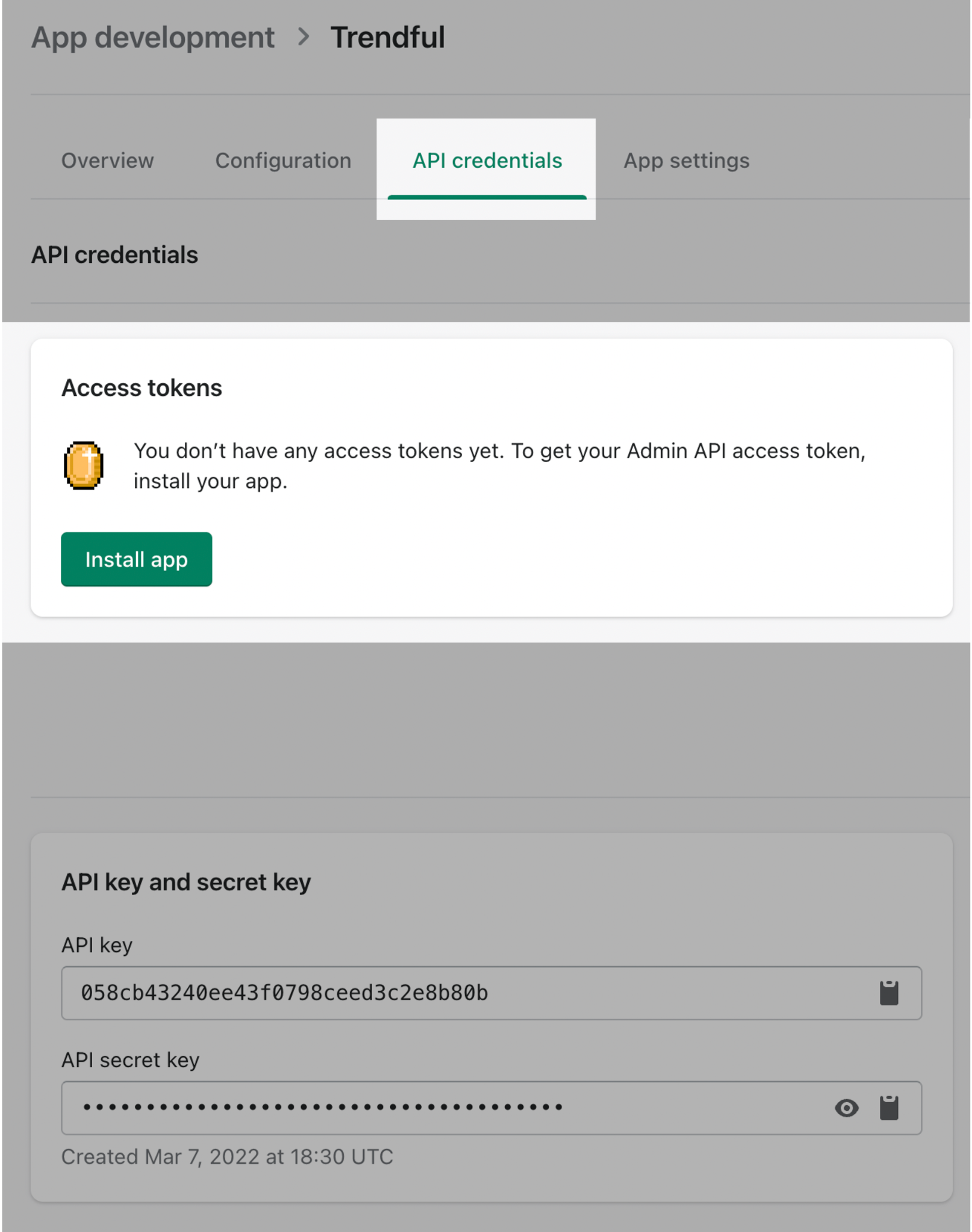Open the Overview tab
The width and height of the screenshot is (972, 1232).
click(108, 161)
